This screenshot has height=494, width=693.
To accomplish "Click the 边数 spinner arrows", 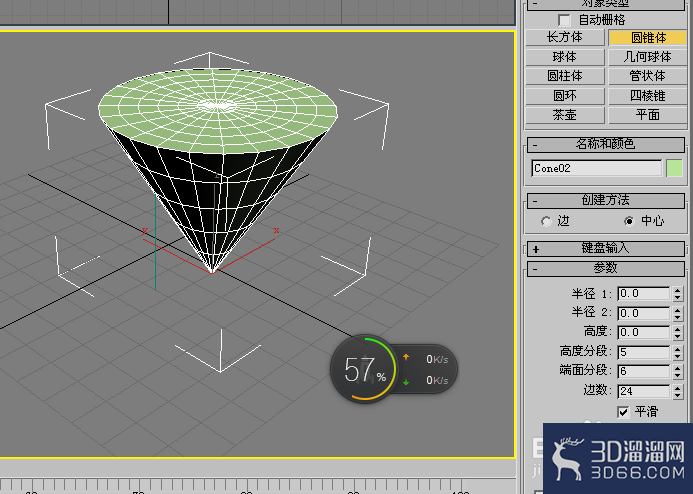I will [678, 391].
